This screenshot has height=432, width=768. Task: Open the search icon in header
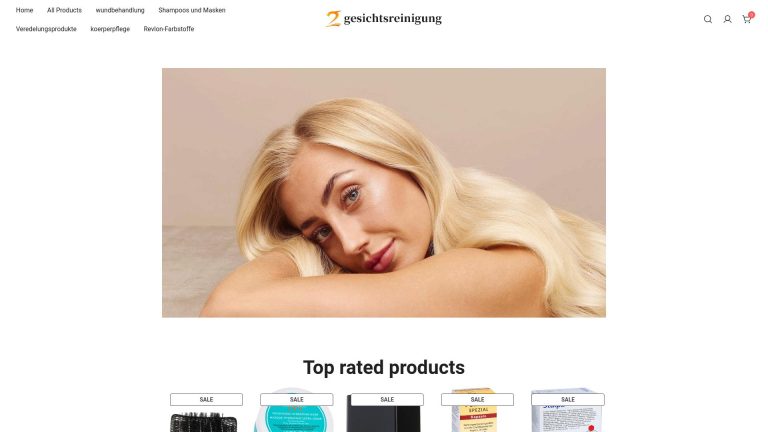coord(708,19)
